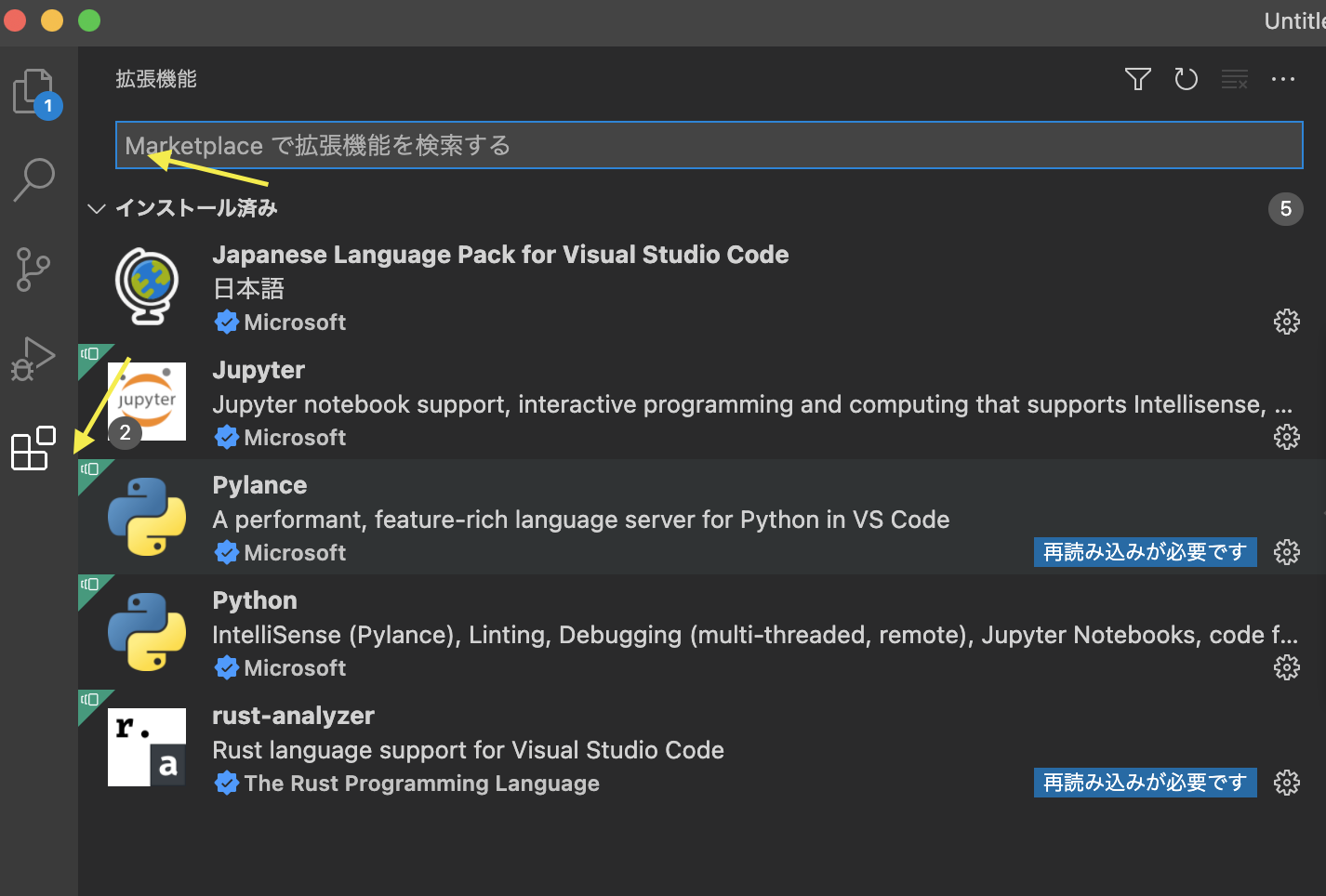Click the remote badge on Jupyter extension
Viewport: 1326px width, 896px height.
point(90,355)
